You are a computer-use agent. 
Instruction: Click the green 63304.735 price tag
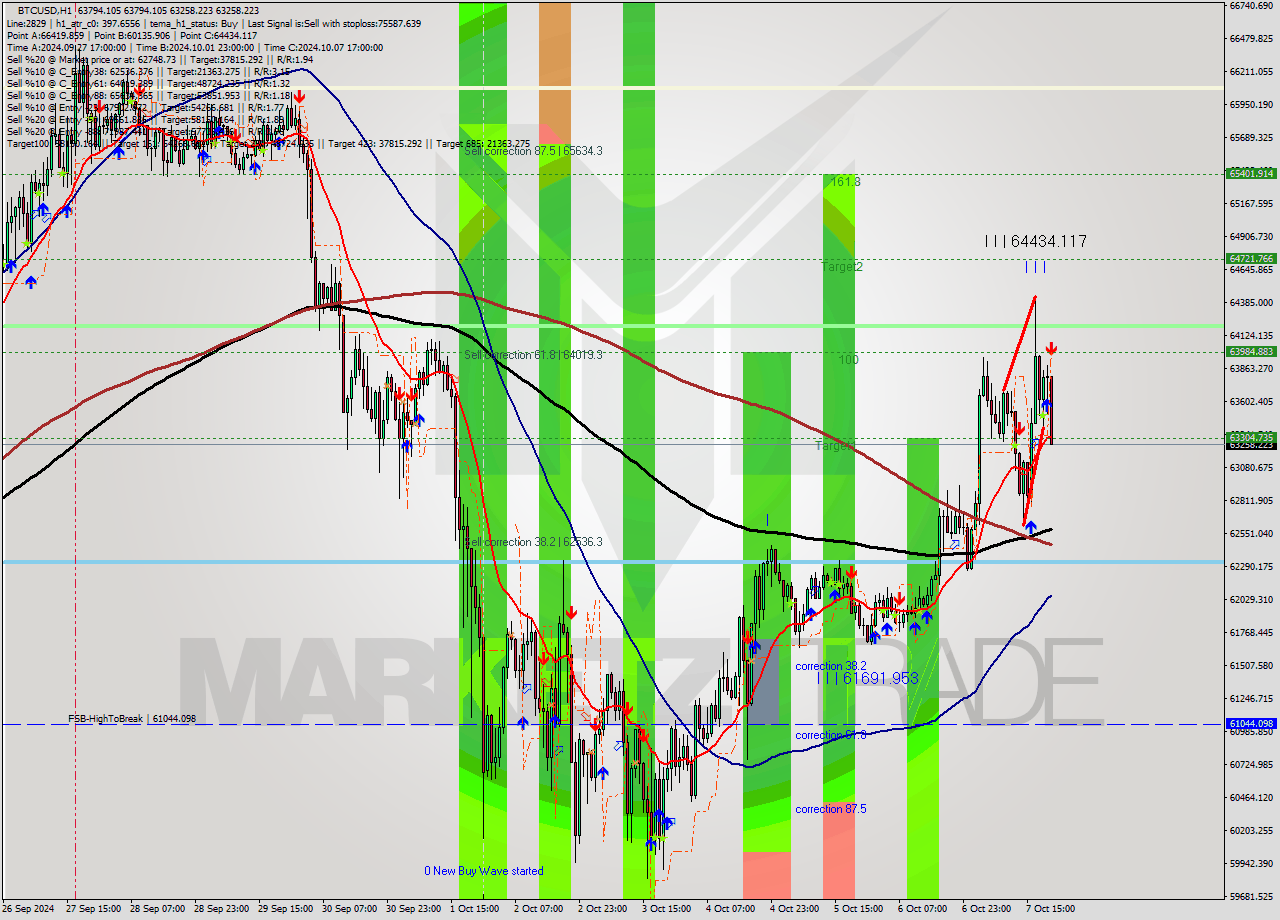[1250, 437]
